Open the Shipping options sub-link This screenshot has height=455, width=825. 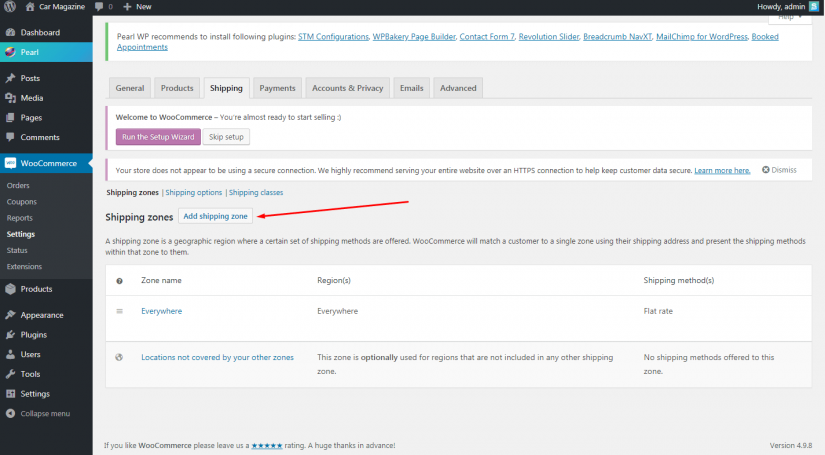pos(194,193)
